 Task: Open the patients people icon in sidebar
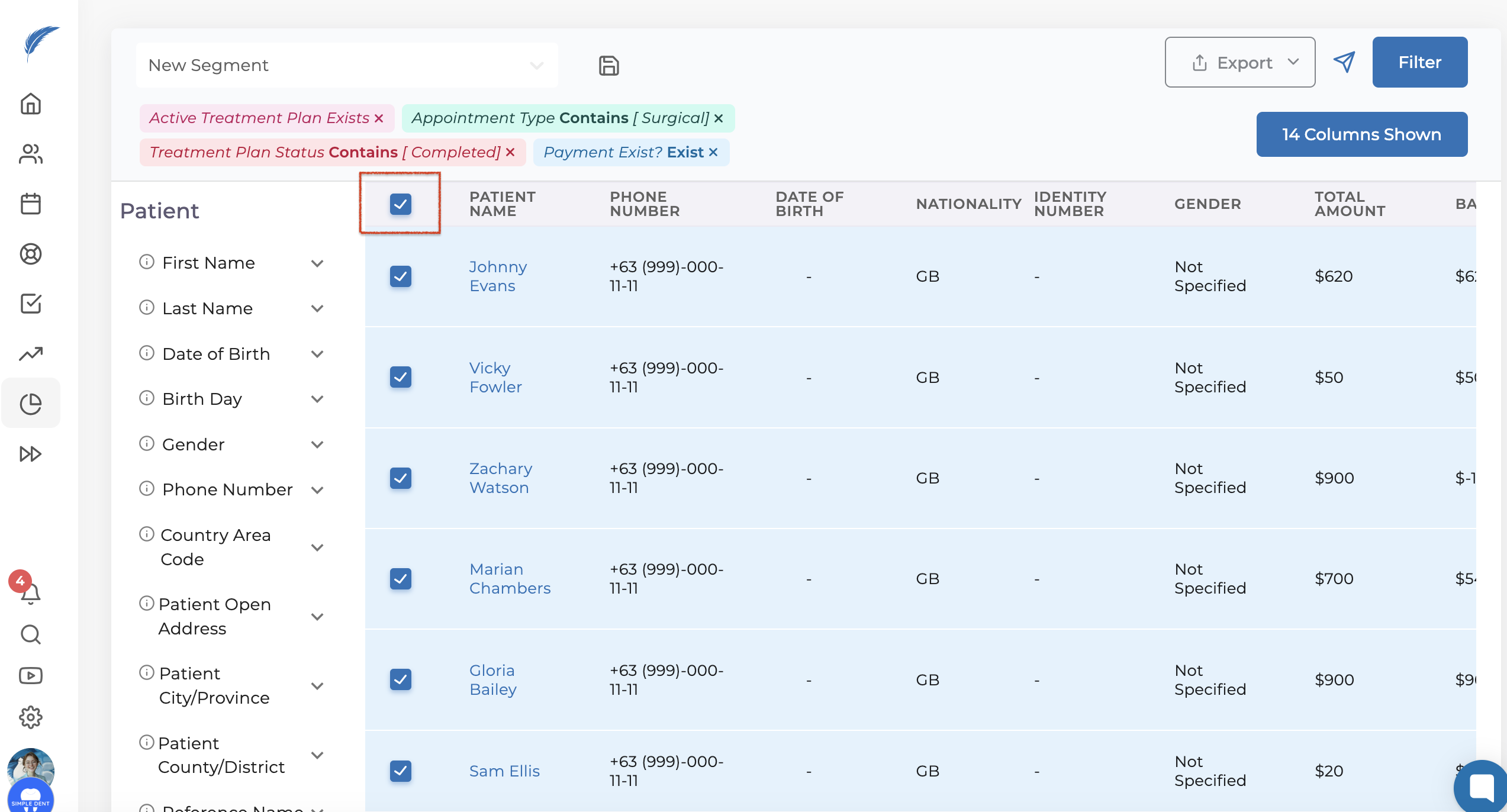coord(31,154)
